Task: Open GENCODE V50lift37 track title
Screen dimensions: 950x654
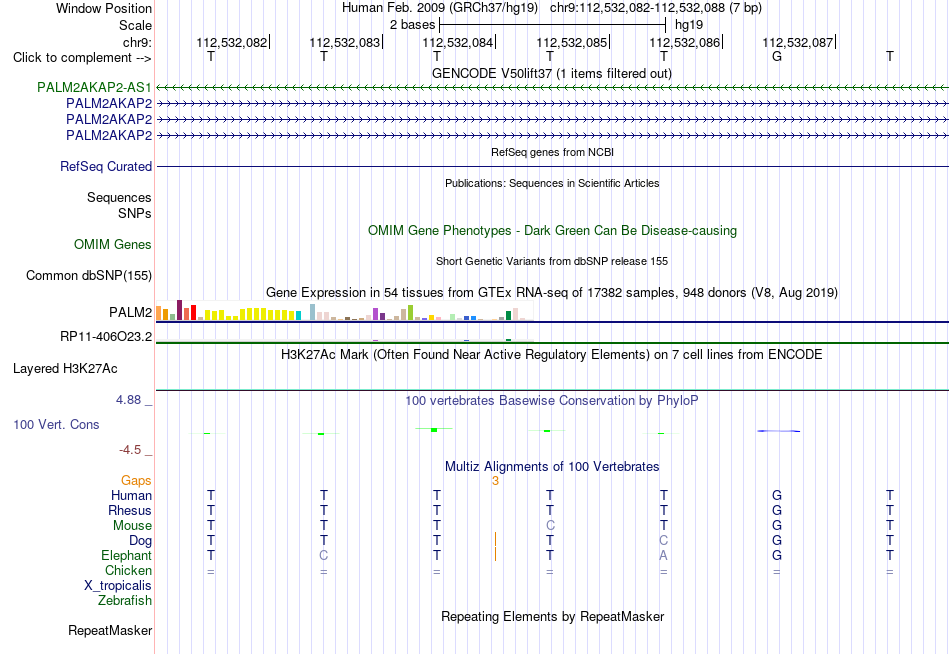Action: pos(552,73)
